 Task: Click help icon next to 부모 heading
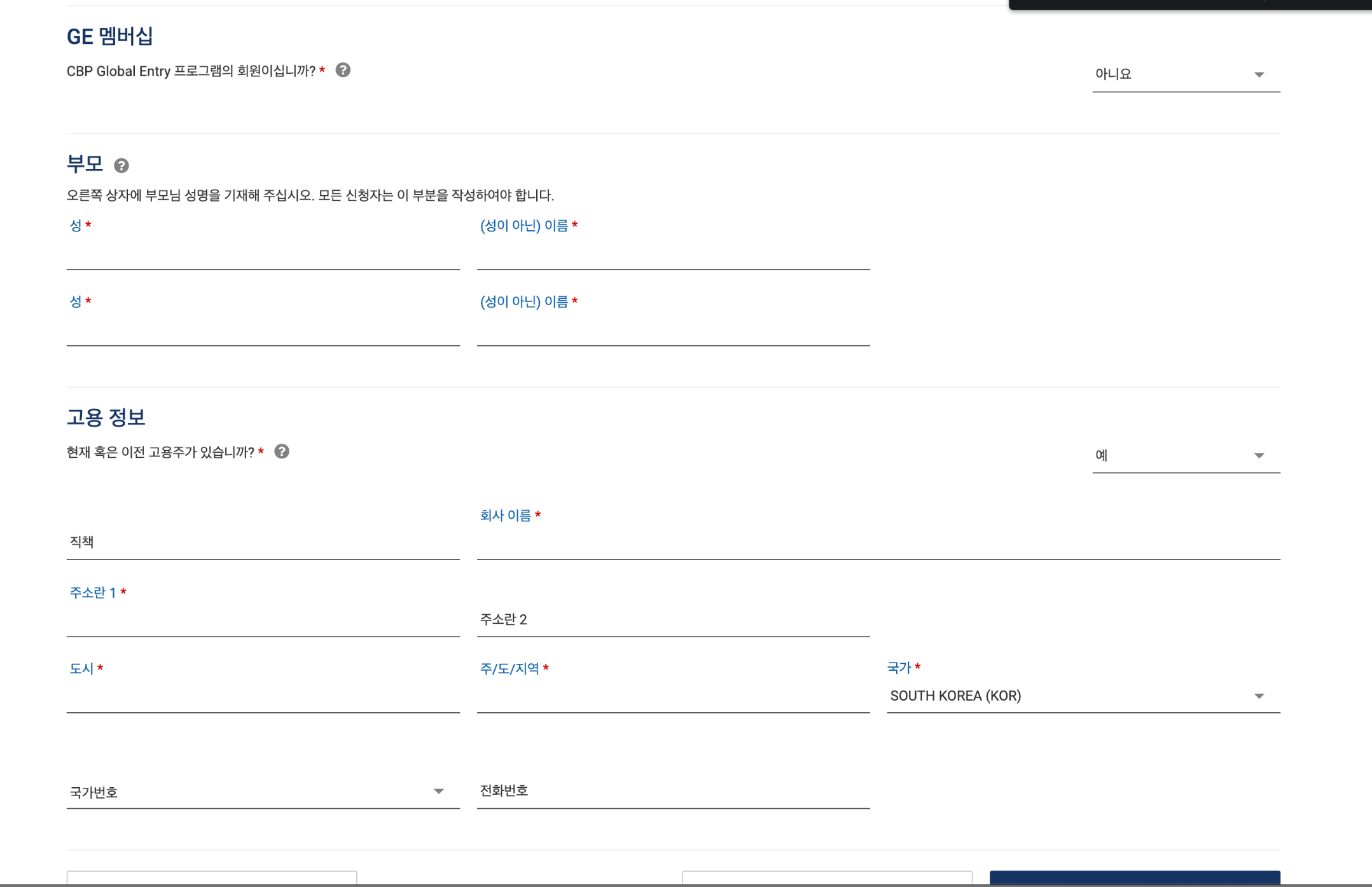coord(121,166)
